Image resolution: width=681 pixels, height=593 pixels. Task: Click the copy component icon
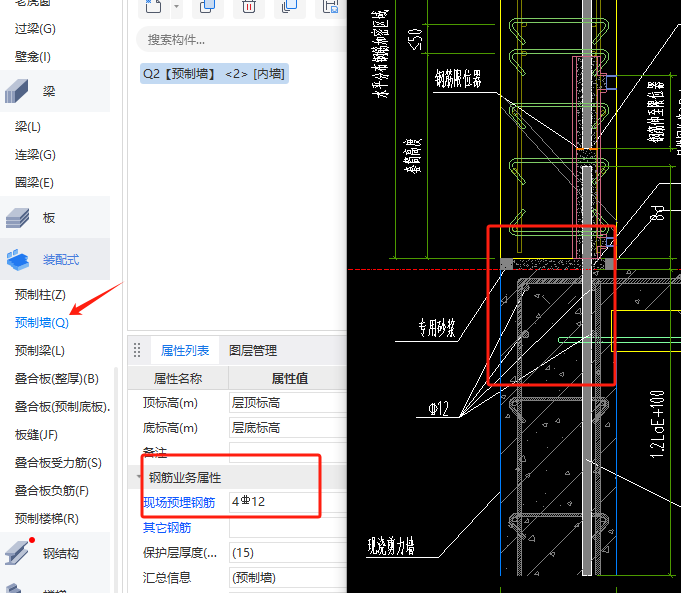[x=208, y=6]
